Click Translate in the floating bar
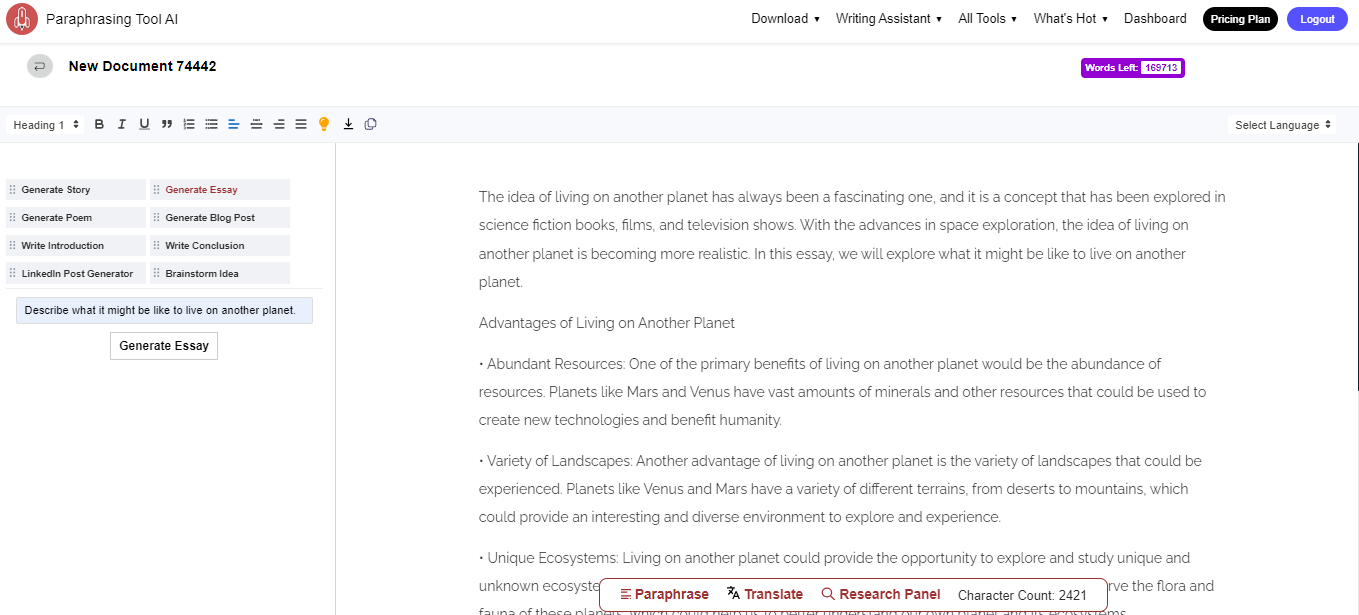 765,594
